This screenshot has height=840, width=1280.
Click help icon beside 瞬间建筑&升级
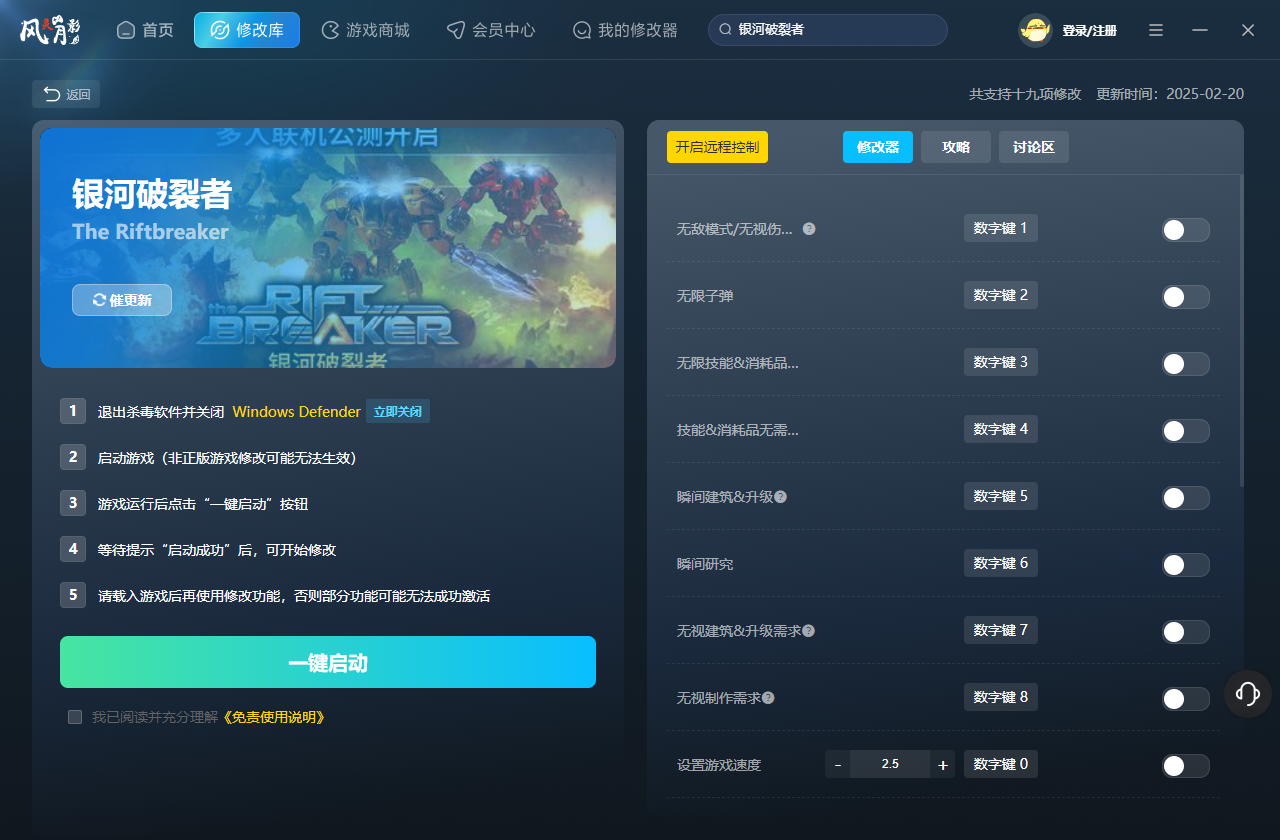[x=780, y=497]
